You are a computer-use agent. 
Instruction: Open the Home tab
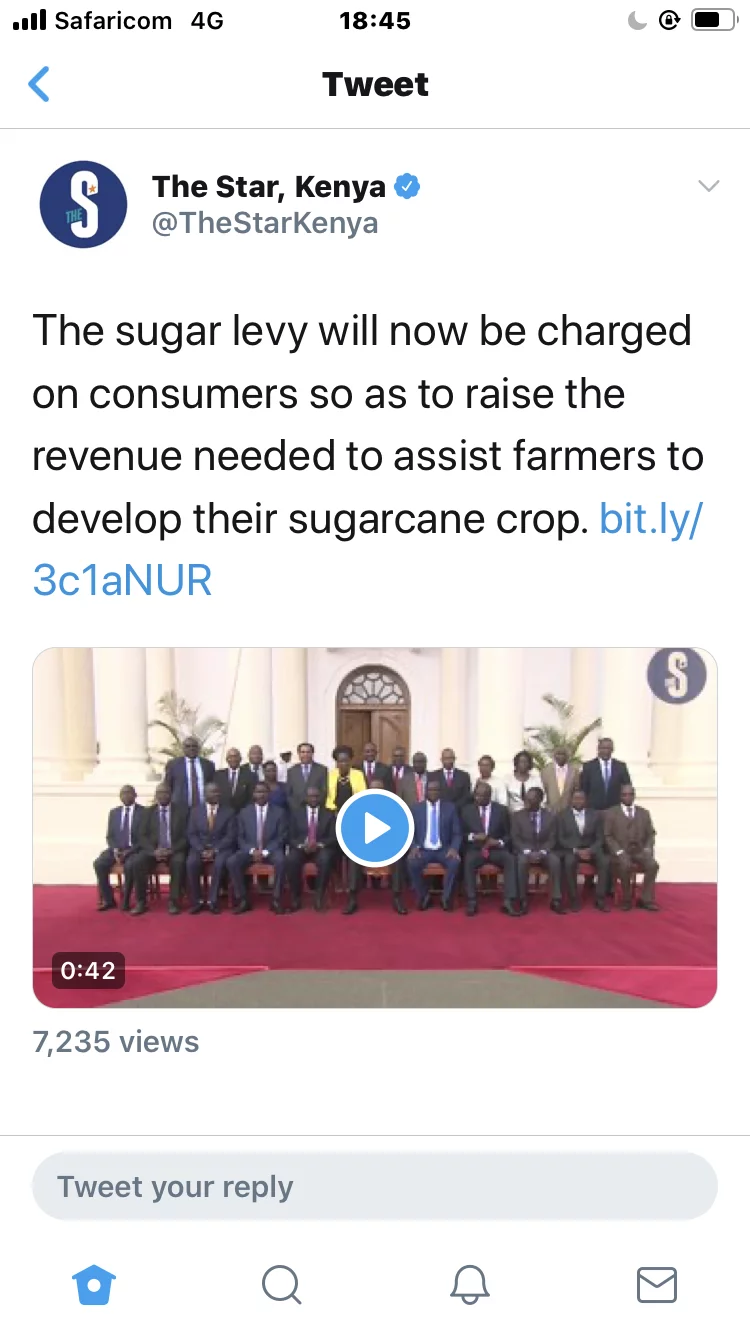click(95, 1284)
